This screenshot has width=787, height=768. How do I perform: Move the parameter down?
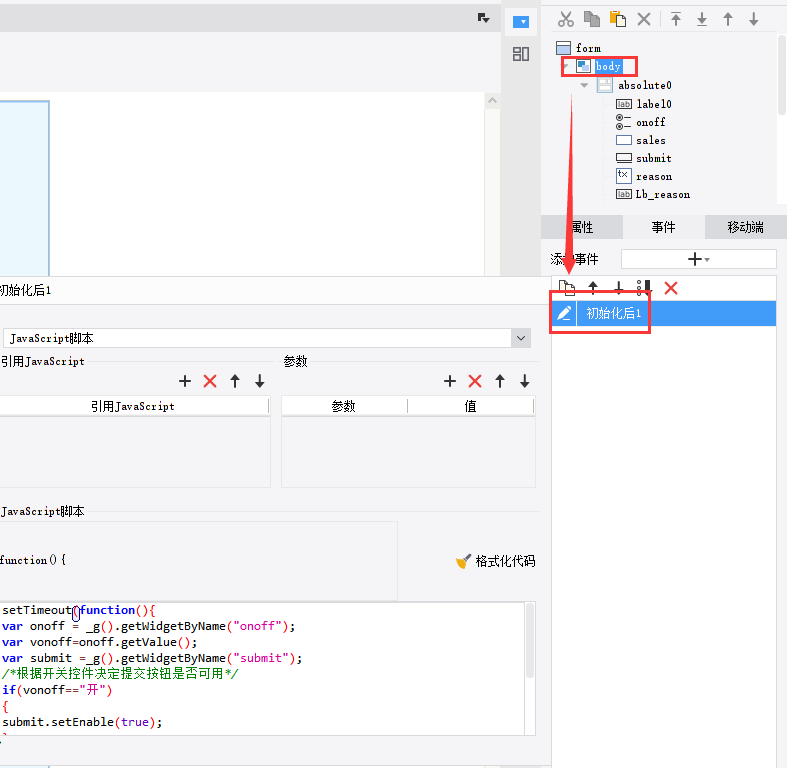coord(524,381)
